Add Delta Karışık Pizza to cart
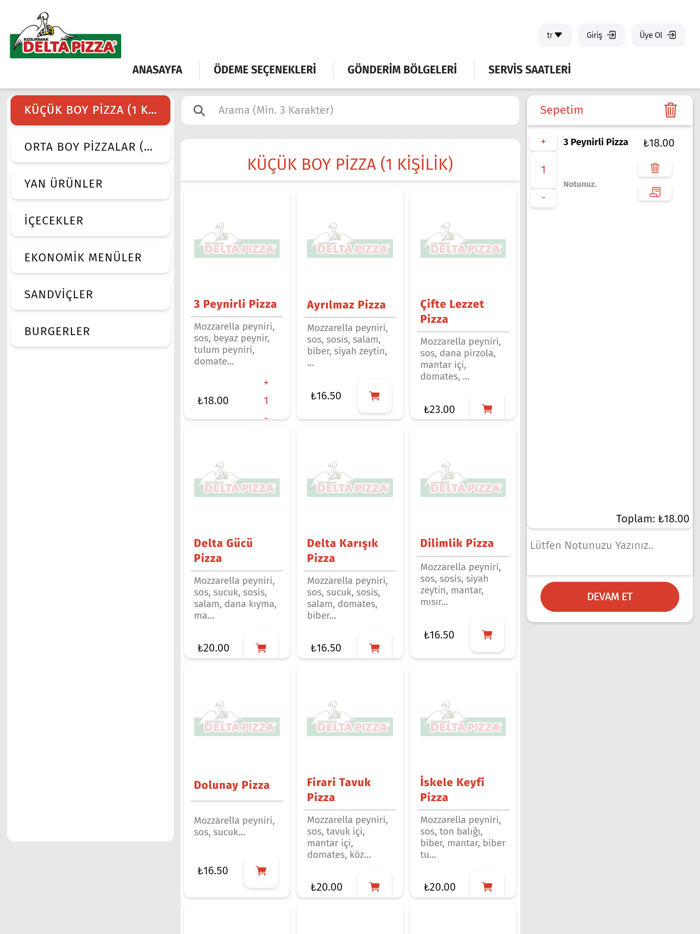 [x=374, y=647]
